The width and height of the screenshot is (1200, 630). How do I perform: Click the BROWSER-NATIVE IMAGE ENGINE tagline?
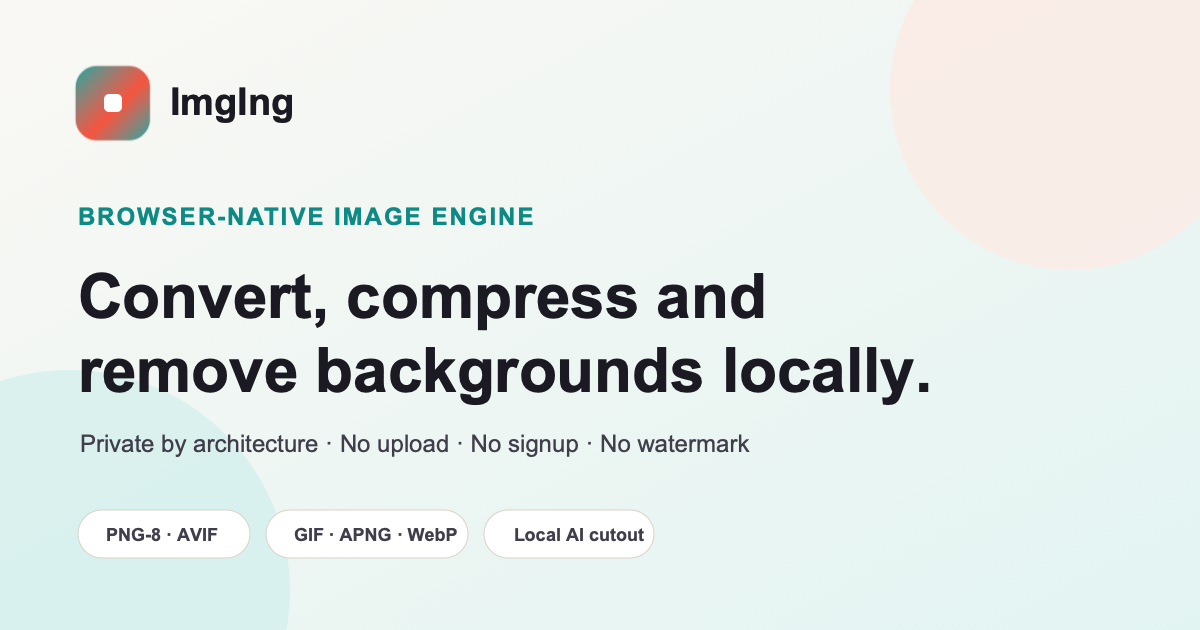coord(306,216)
